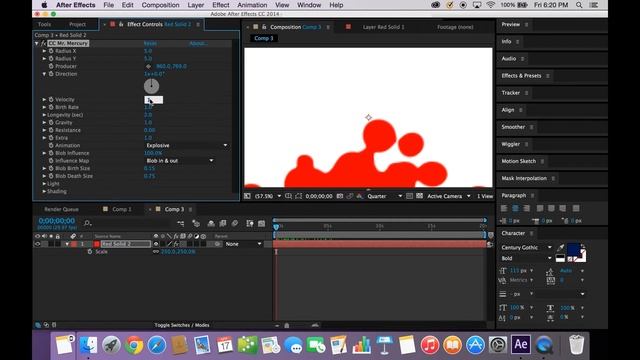
Task: Toggle the Scale constrain proportions link
Action: tap(156, 252)
